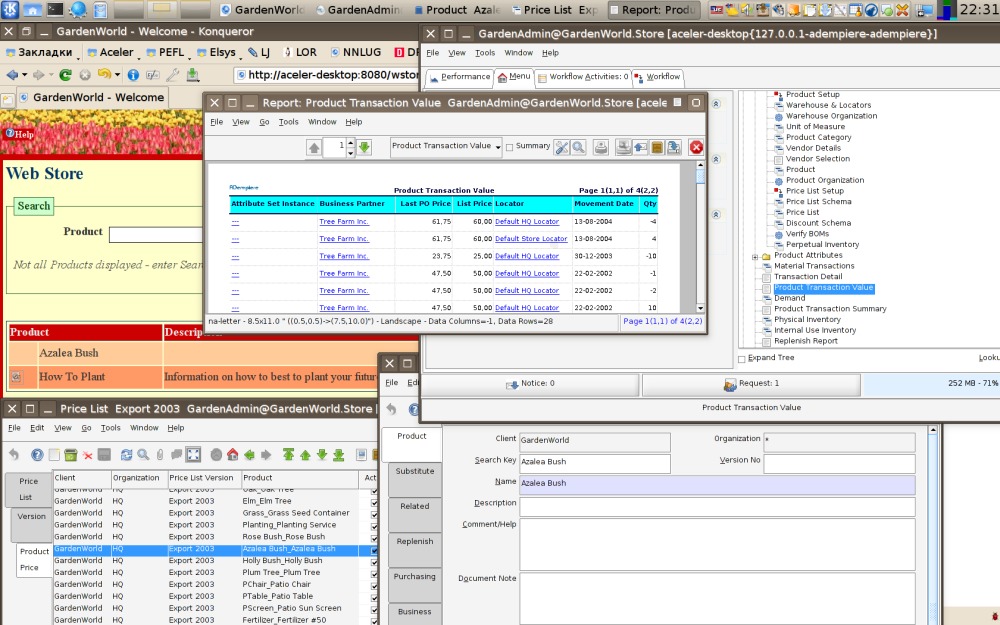Open the Go menu in the report window
This screenshot has width=1000, height=625.
[x=264, y=122]
